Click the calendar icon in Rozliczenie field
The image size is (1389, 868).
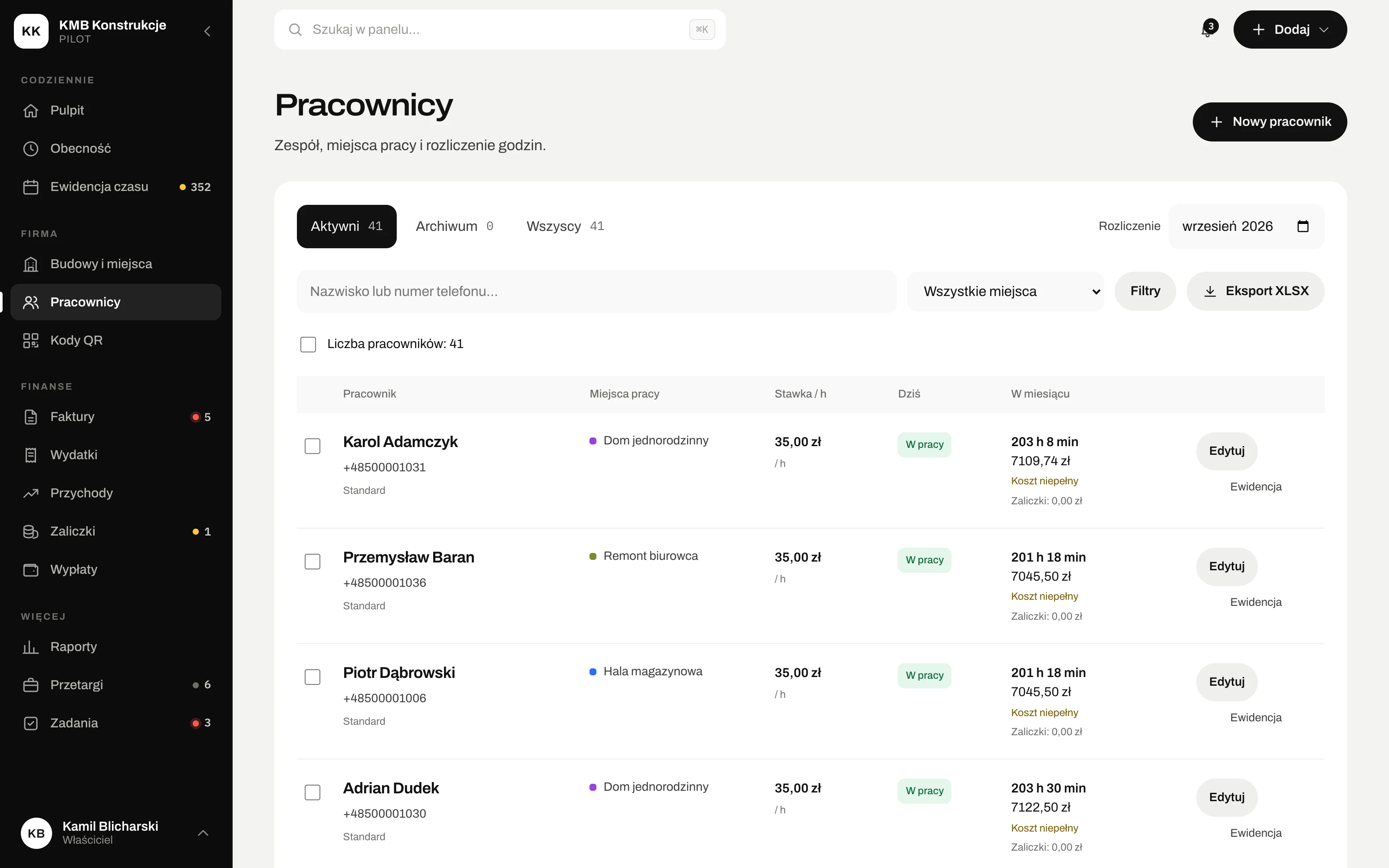pyautogui.click(x=1303, y=226)
